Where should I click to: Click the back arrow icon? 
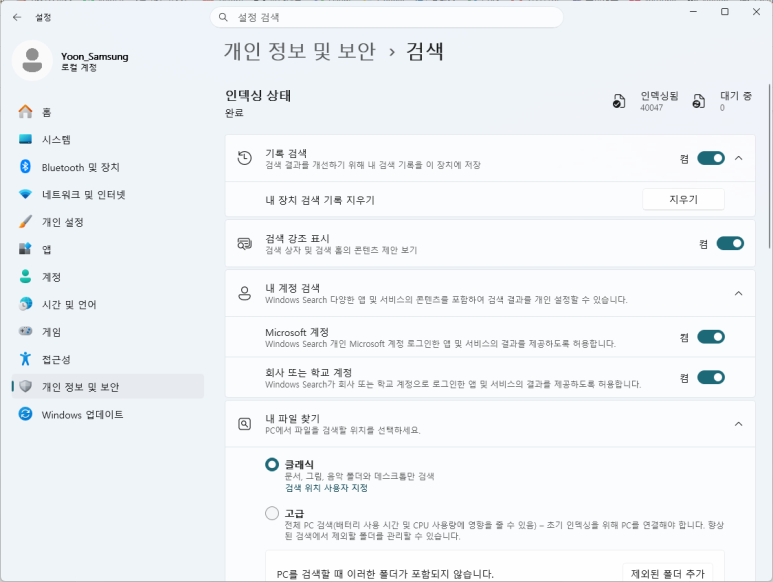tap(17, 17)
